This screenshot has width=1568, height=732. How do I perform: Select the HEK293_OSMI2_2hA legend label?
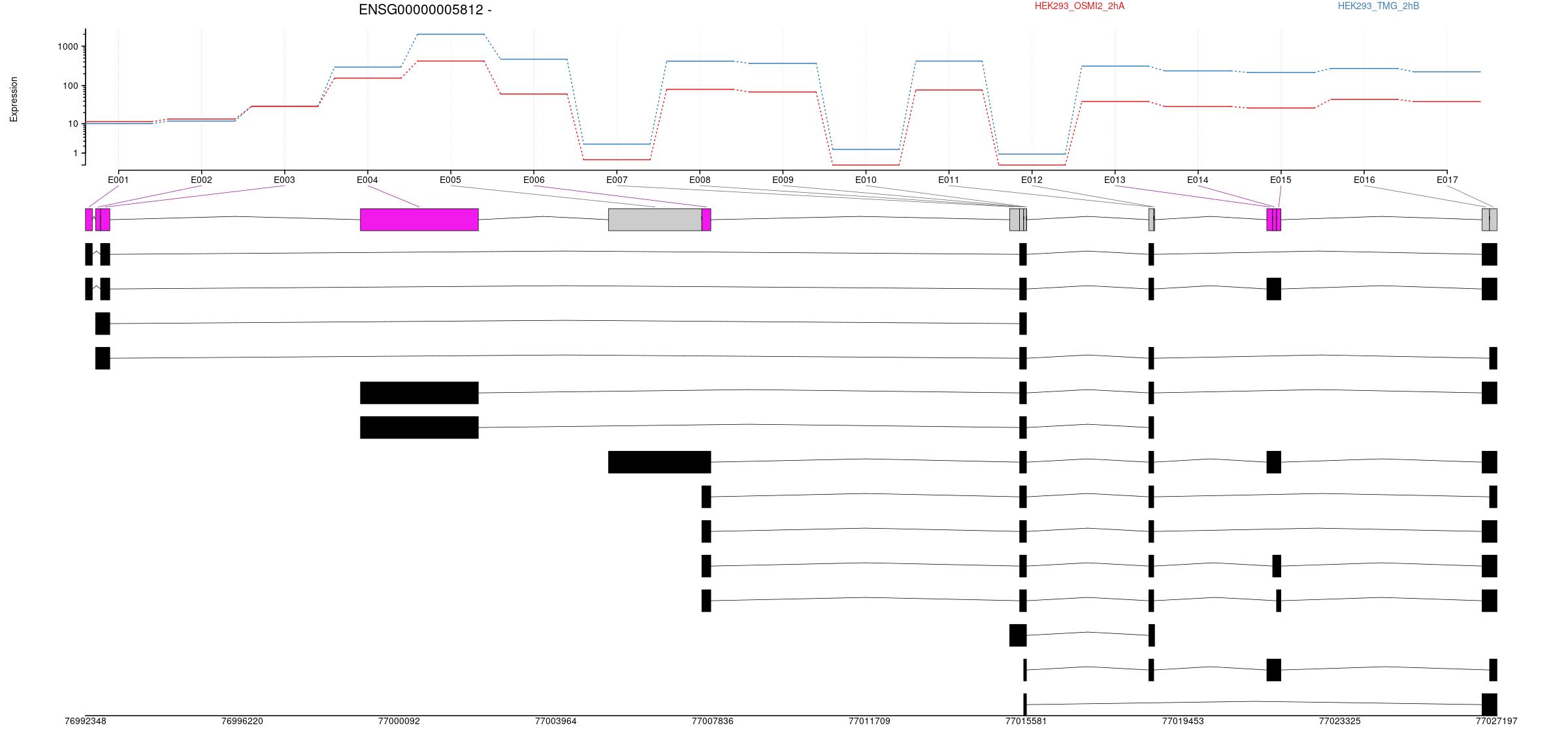1079,6
